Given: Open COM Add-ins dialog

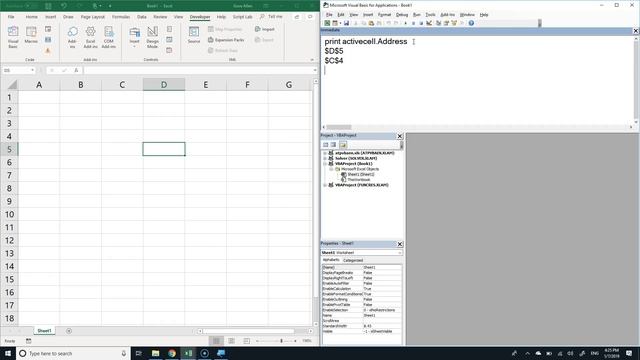Looking at the screenshot, I should [x=109, y=37].
